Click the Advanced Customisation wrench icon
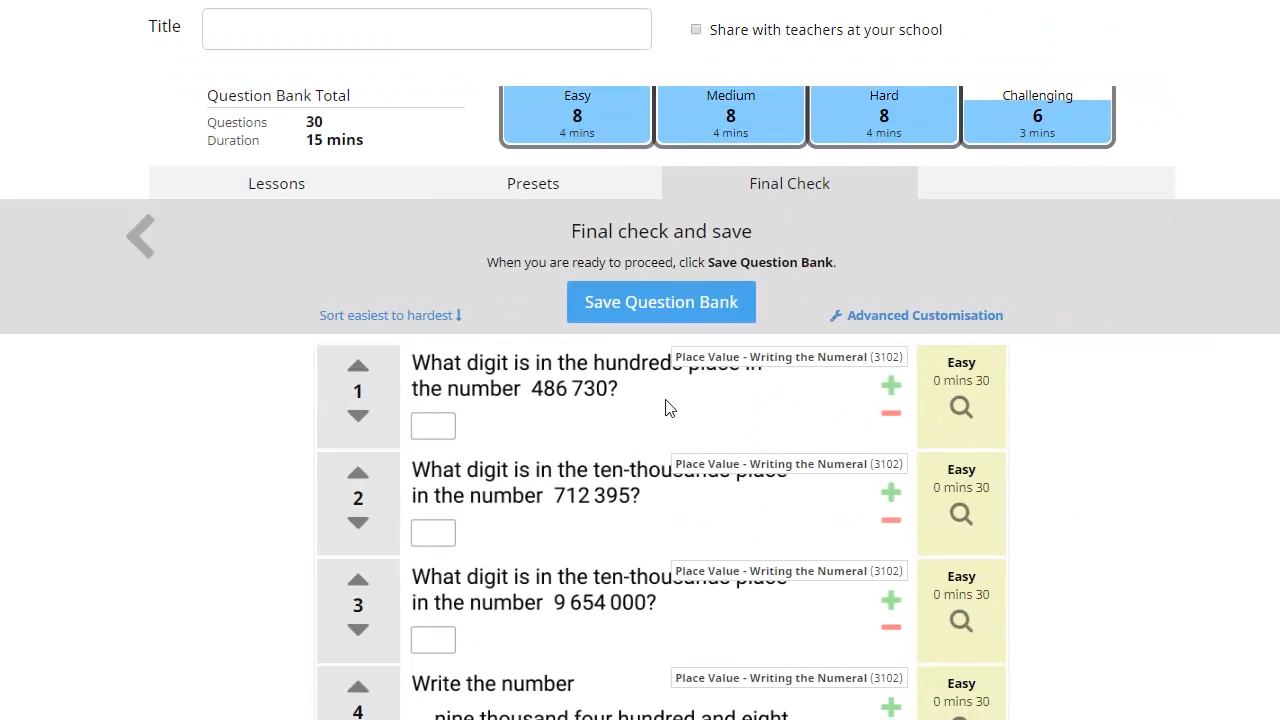The image size is (1280, 720). point(836,315)
